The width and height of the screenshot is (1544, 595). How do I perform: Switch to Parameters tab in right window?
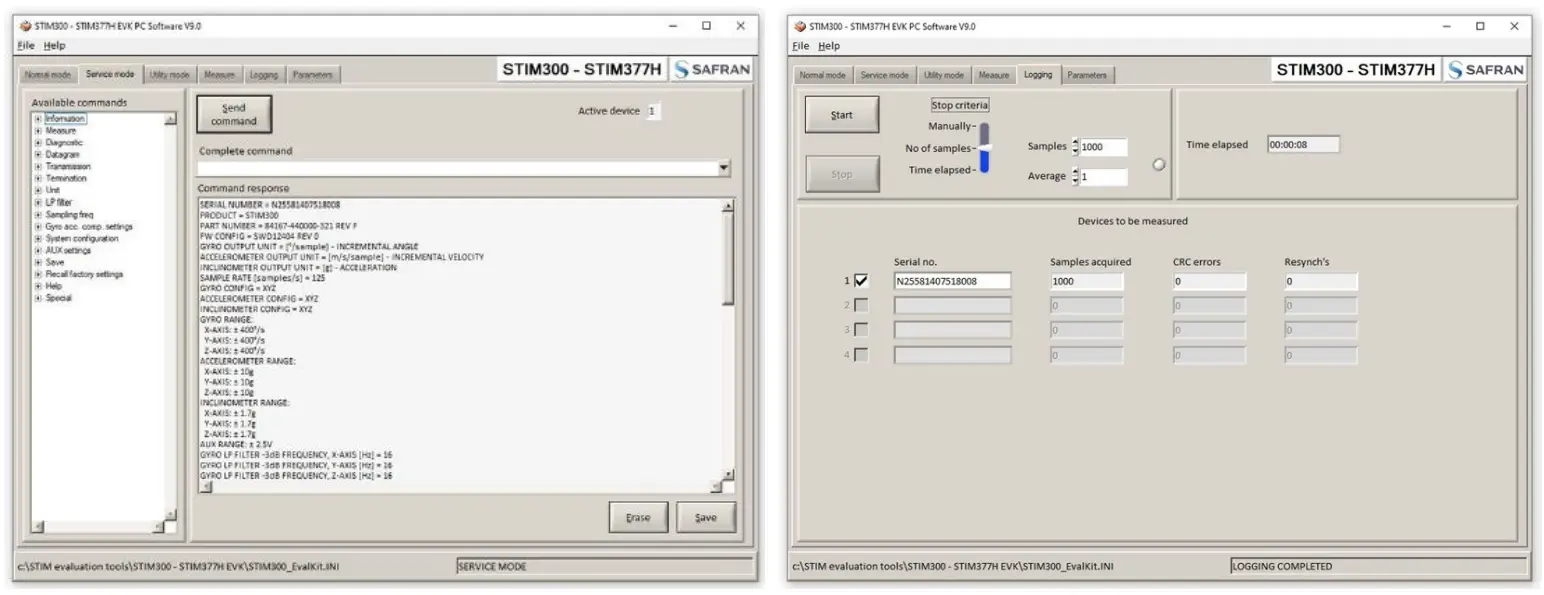tap(1087, 75)
